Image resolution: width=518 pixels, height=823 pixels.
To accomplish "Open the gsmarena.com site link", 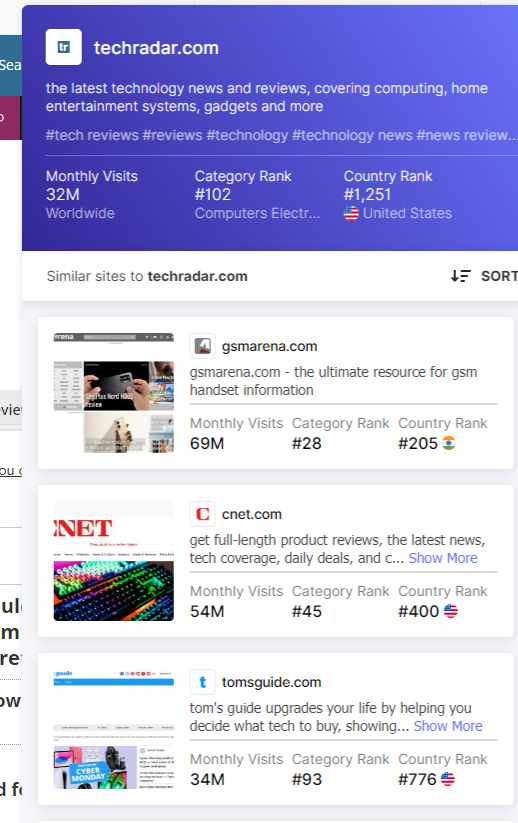I will pos(269,346).
